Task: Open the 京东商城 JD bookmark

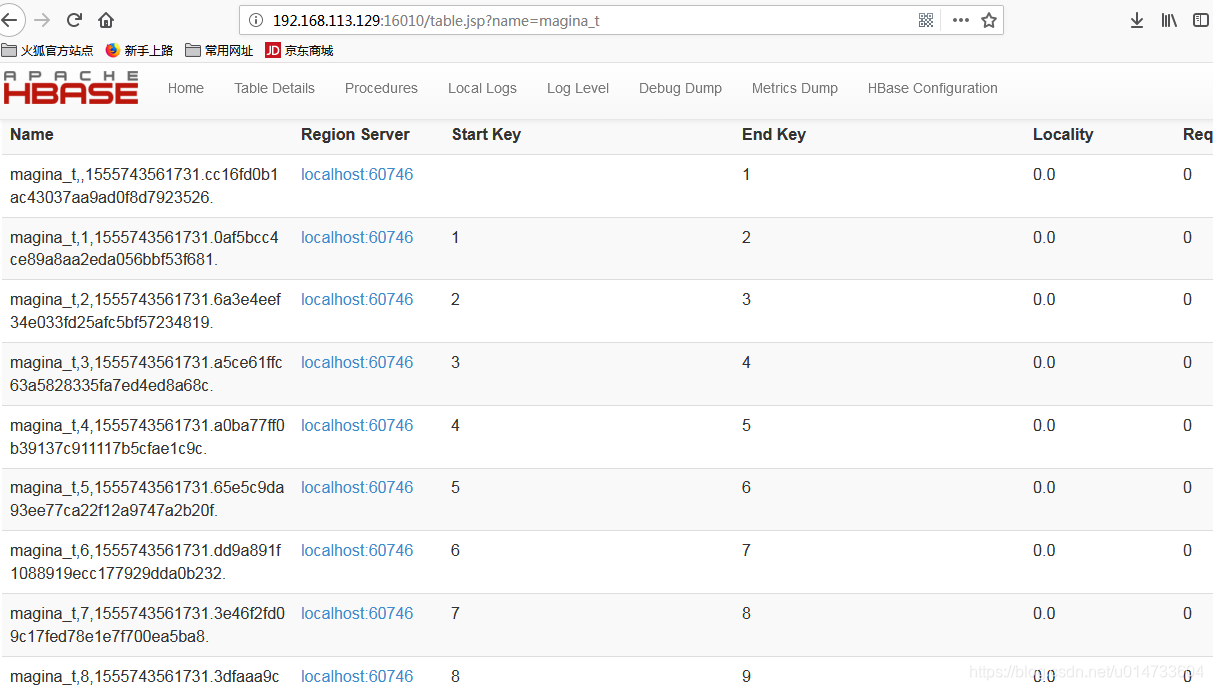Action: click(x=299, y=50)
